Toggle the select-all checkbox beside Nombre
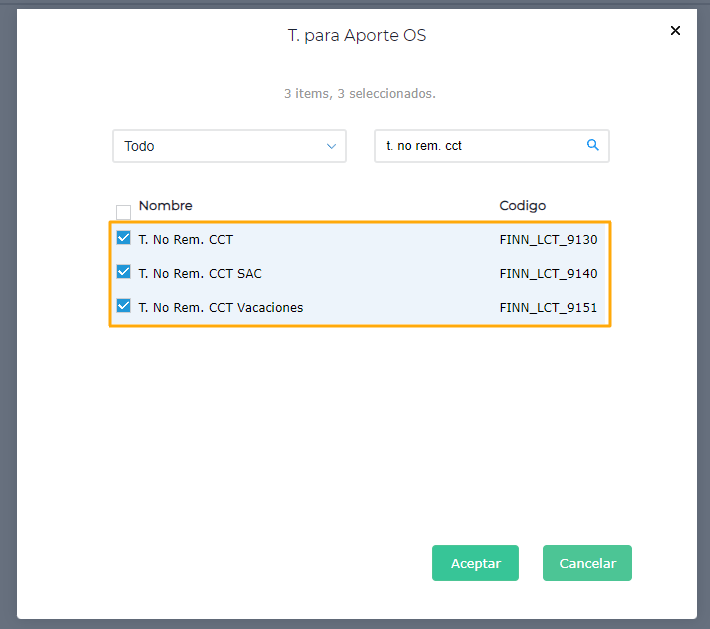 click(x=124, y=212)
